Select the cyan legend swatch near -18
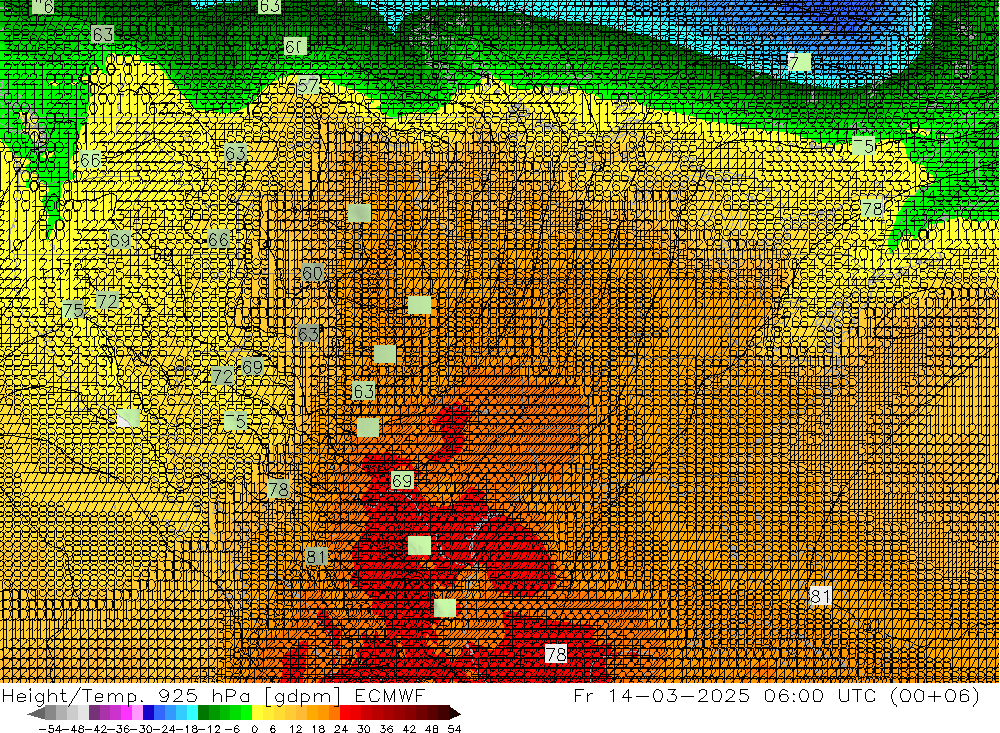The image size is (1000, 733). 192,713
